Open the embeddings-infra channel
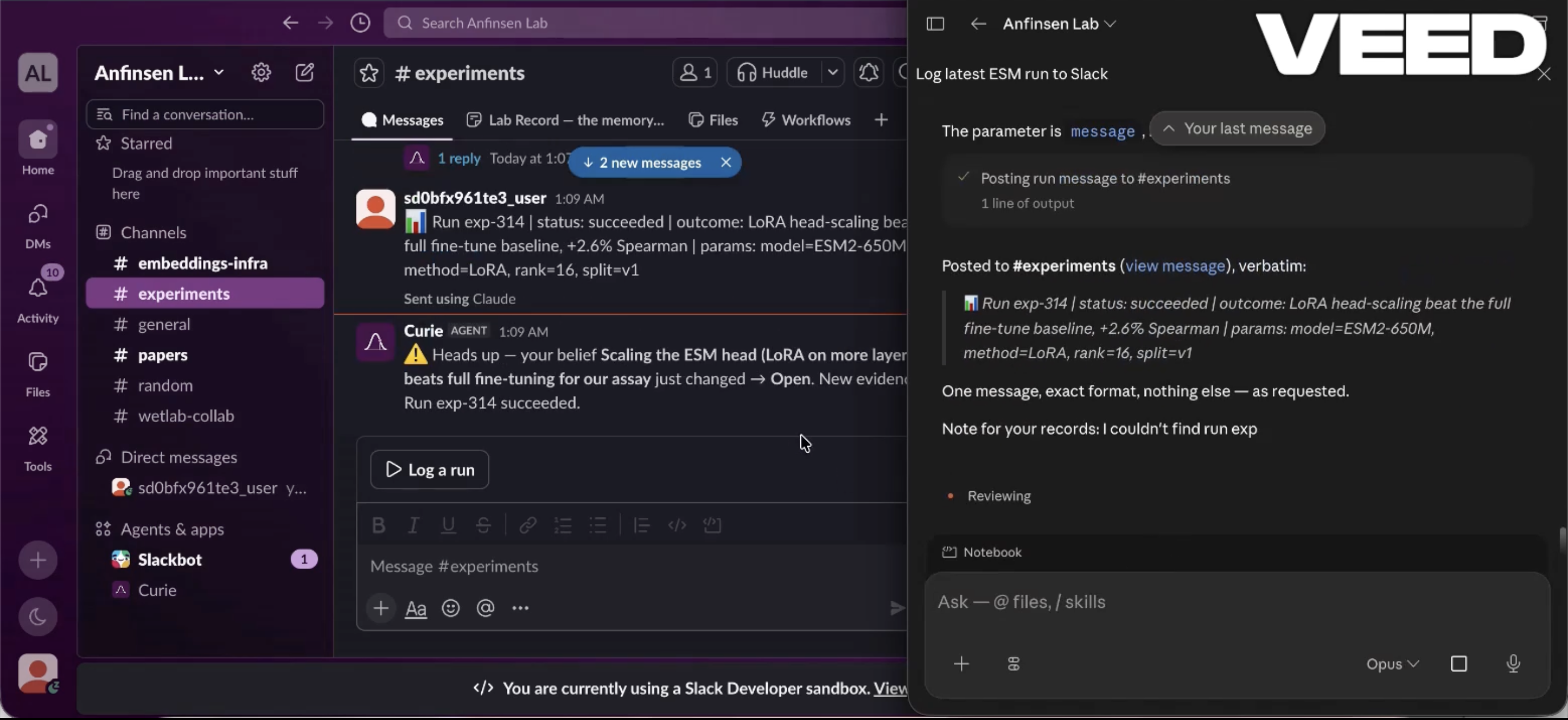Screen dimensions: 1568x720 [205, 263]
